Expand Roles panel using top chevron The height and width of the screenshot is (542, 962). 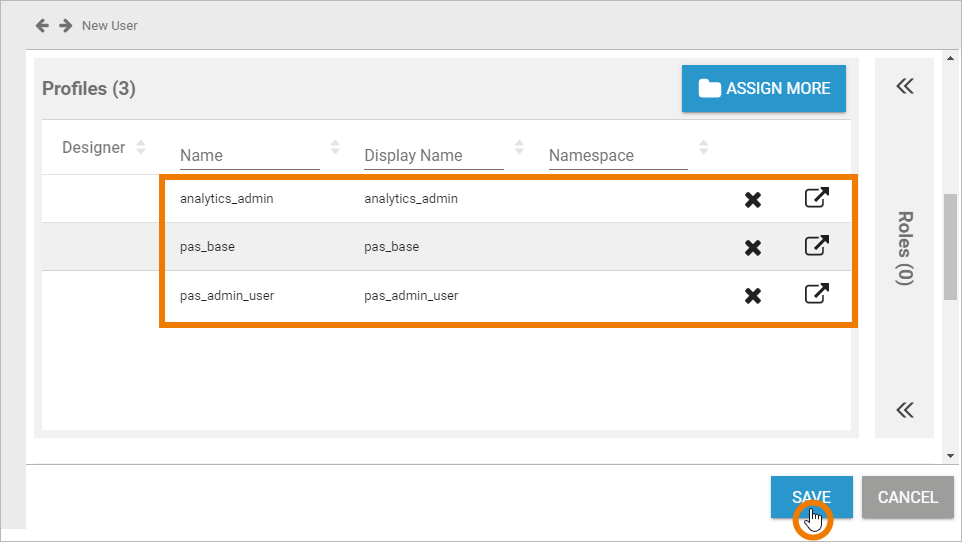905,87
